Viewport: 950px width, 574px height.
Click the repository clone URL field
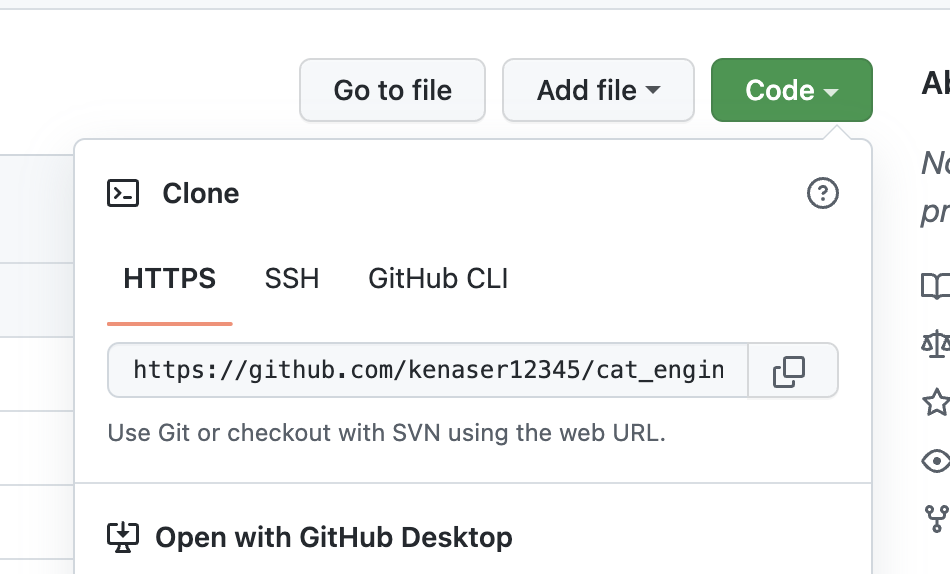click(428, 371)
